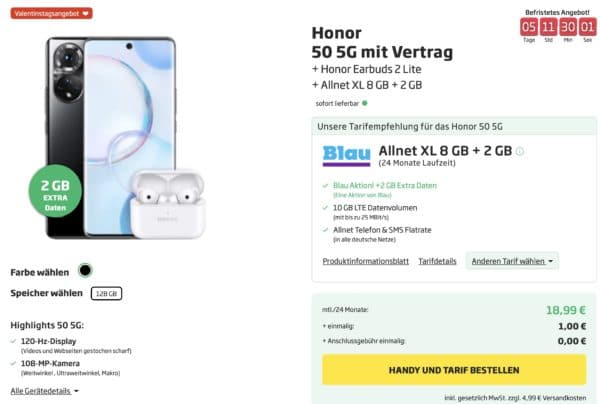Open the Anderen Tarif wählen dropdown

coord(512,261)
